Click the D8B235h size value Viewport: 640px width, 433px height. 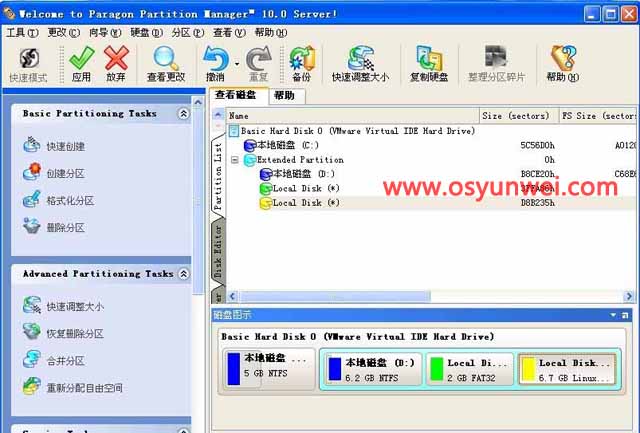(x=537, y=203)
